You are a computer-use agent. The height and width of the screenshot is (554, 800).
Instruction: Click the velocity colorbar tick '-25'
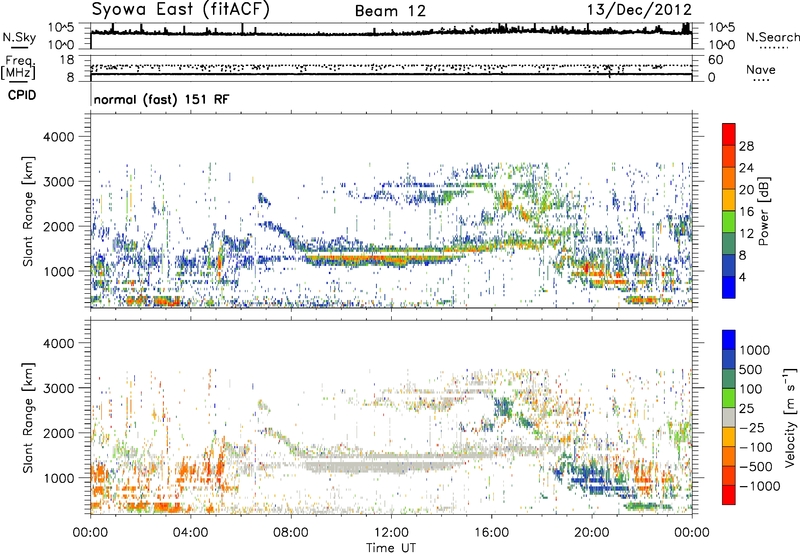pos(755,427)
